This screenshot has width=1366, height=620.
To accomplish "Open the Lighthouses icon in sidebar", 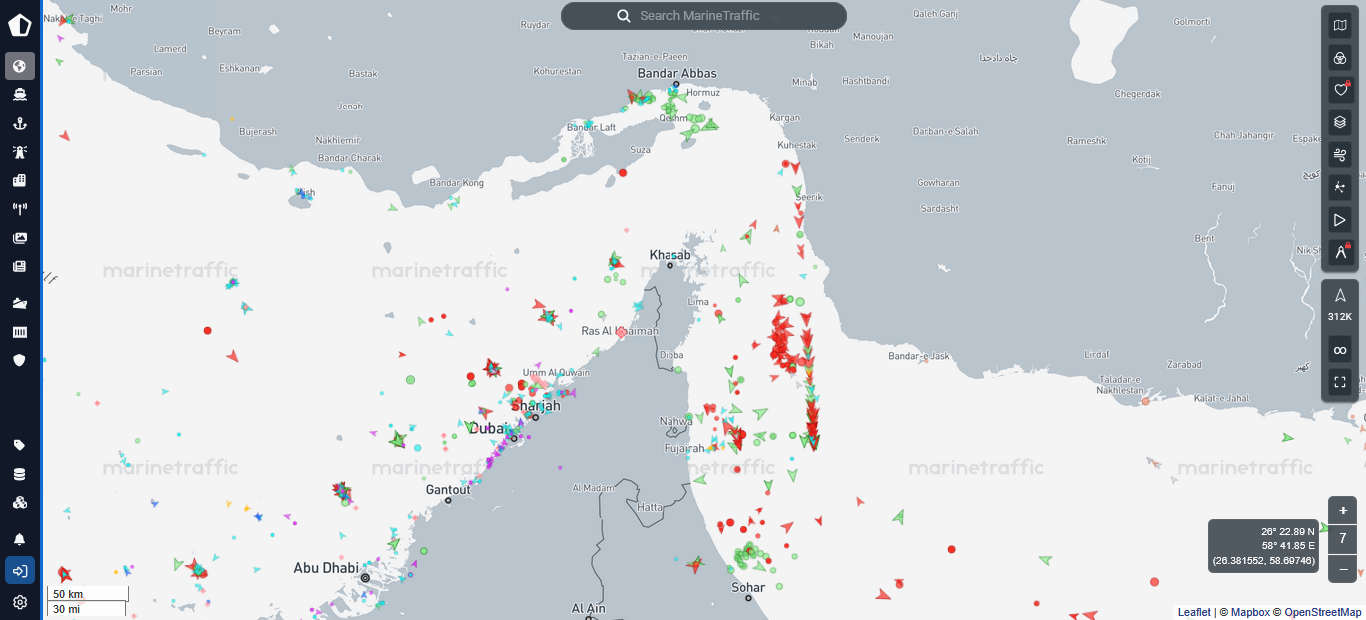I will tap(19, 152).
